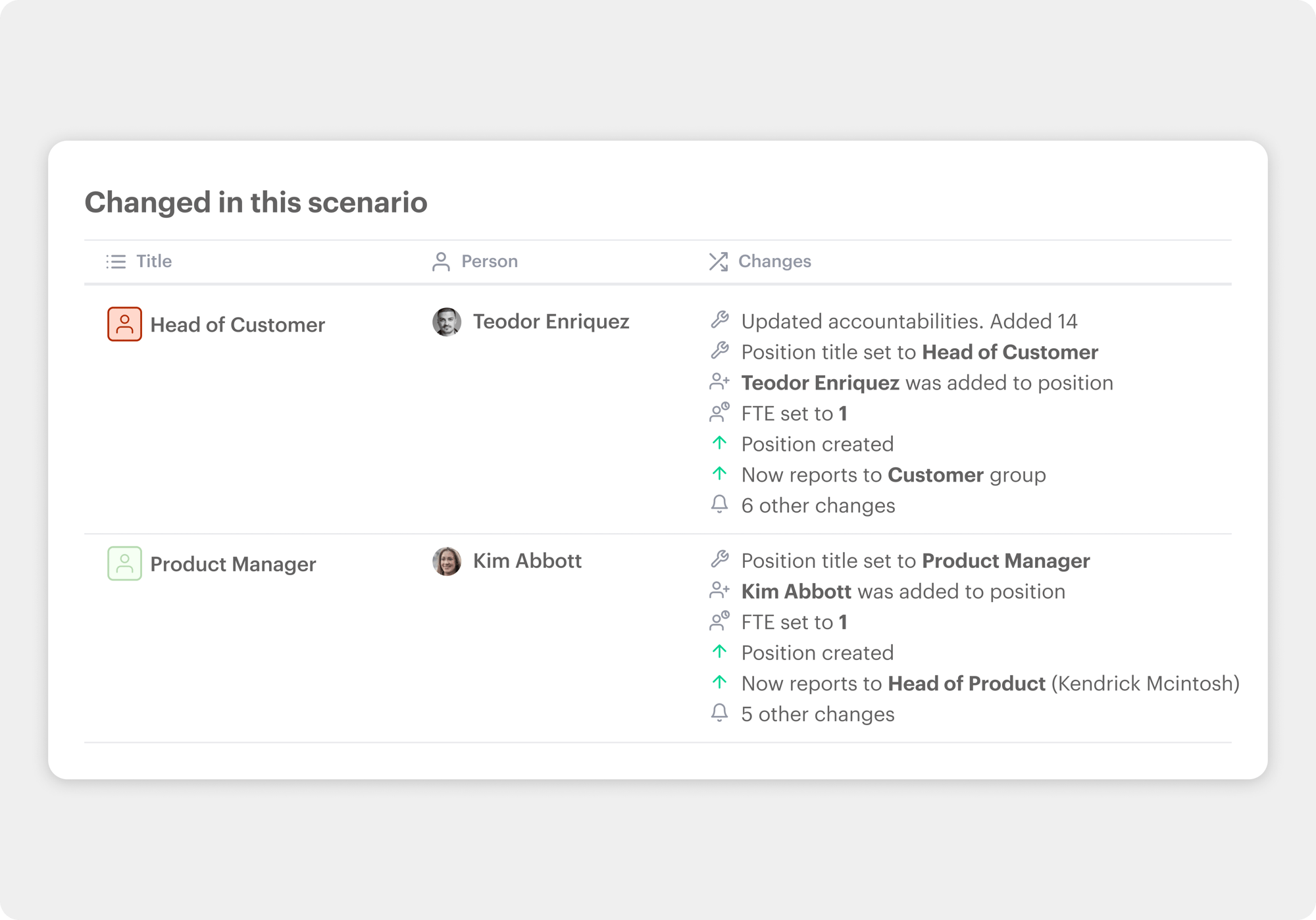Click the add-person icon beside Teodor Enriquez change

point(720,382)
